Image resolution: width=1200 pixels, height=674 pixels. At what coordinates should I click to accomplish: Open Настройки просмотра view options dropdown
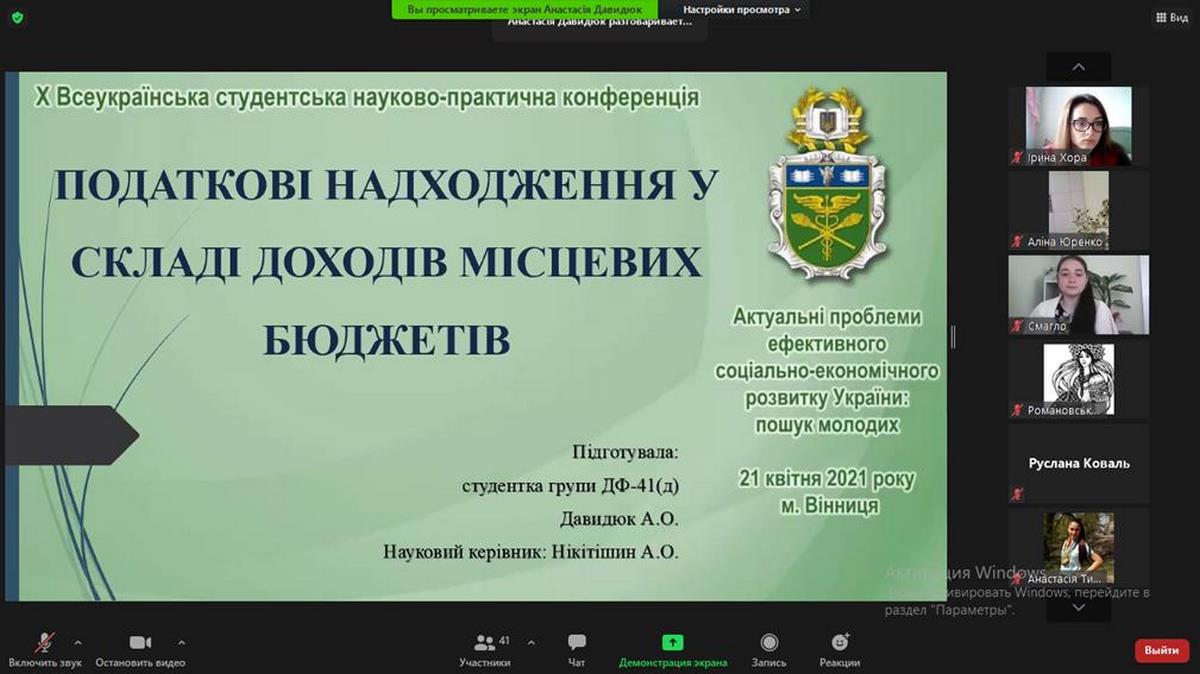(x=742, y=10)
